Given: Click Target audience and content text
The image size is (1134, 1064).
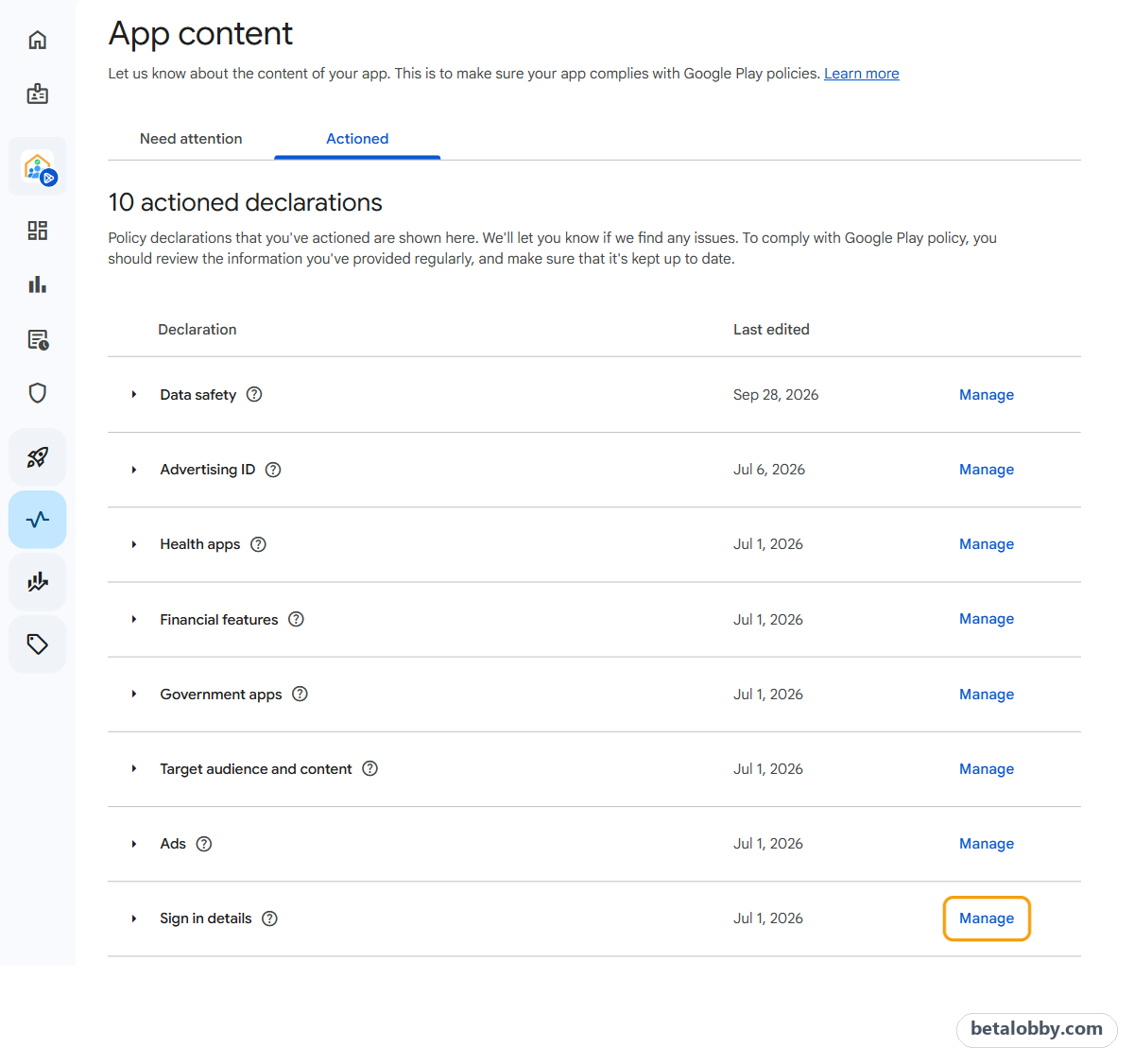Looking at the screenshot, I should [x=255, y=769].
